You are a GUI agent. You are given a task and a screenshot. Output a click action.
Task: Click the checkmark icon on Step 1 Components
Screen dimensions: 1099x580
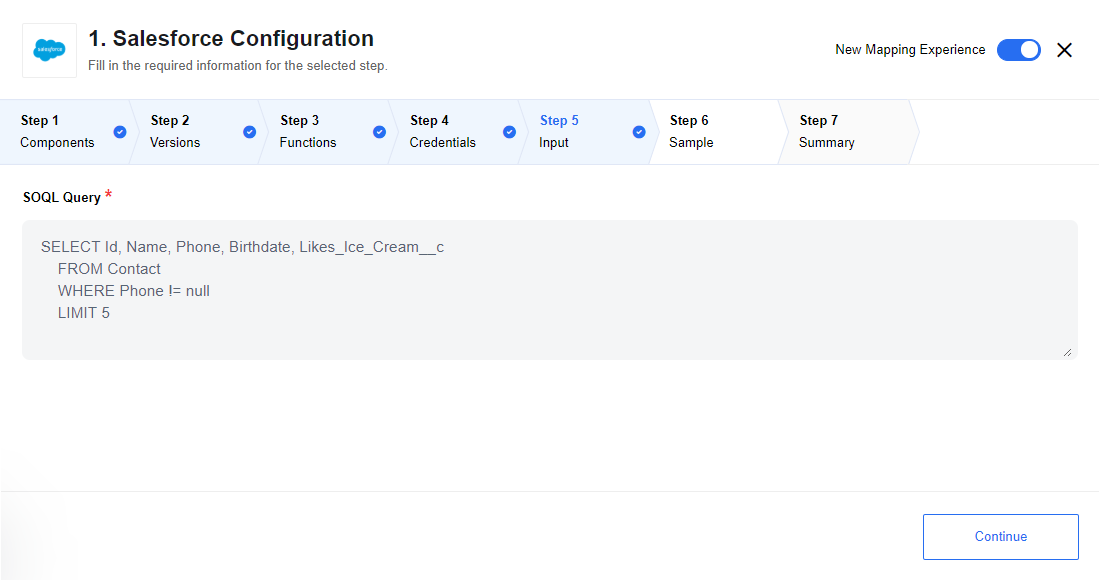(x=120, y=132)
